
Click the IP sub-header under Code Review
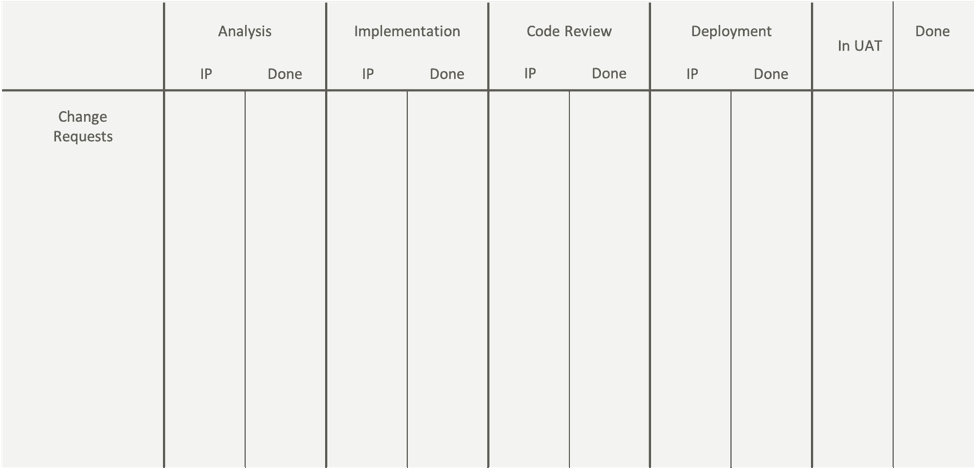pos(530,73)
